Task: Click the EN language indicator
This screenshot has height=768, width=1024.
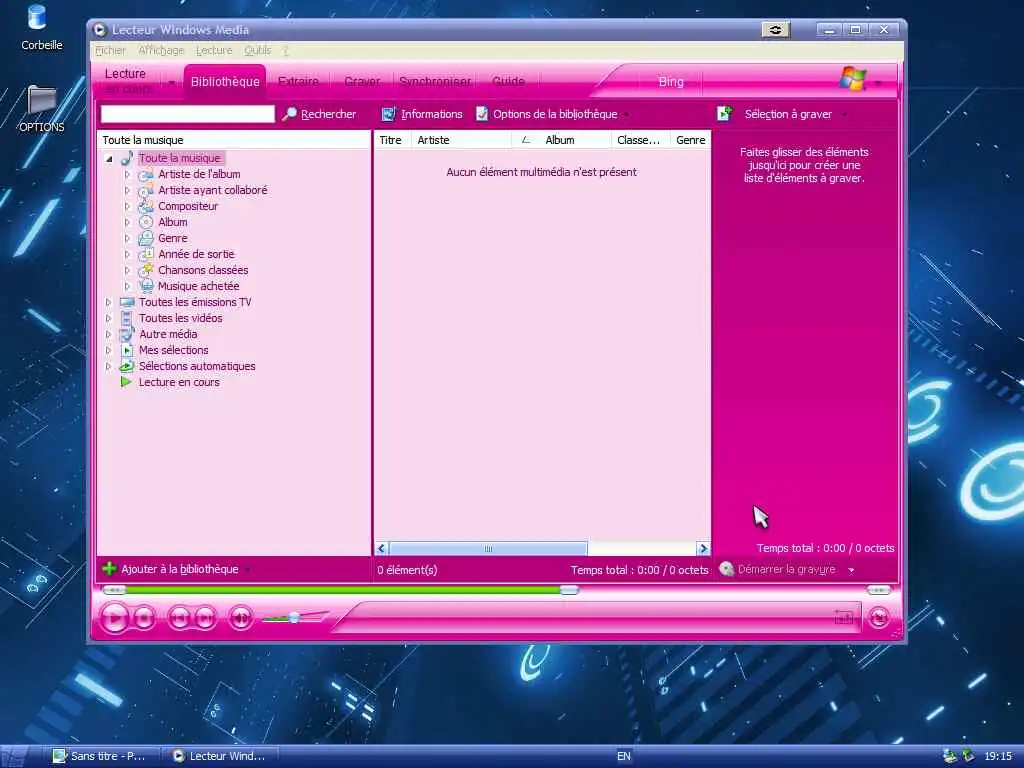Action: [624, 756]
